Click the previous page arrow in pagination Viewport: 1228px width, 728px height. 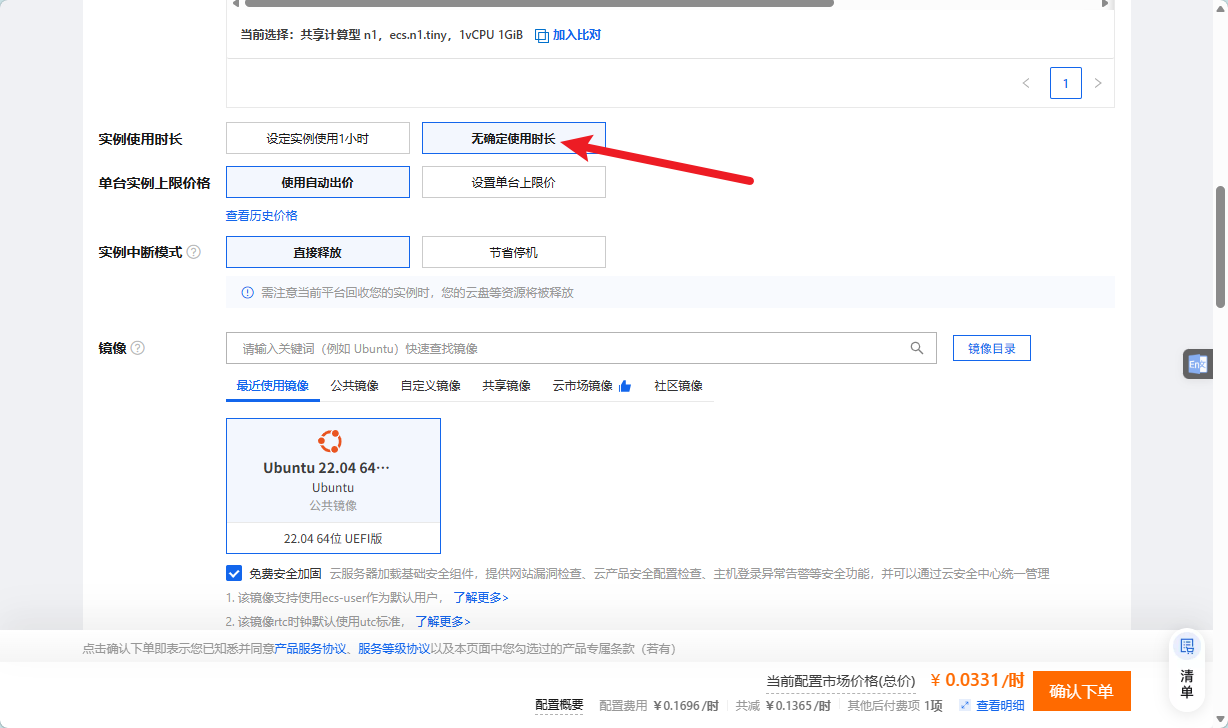1026,83
